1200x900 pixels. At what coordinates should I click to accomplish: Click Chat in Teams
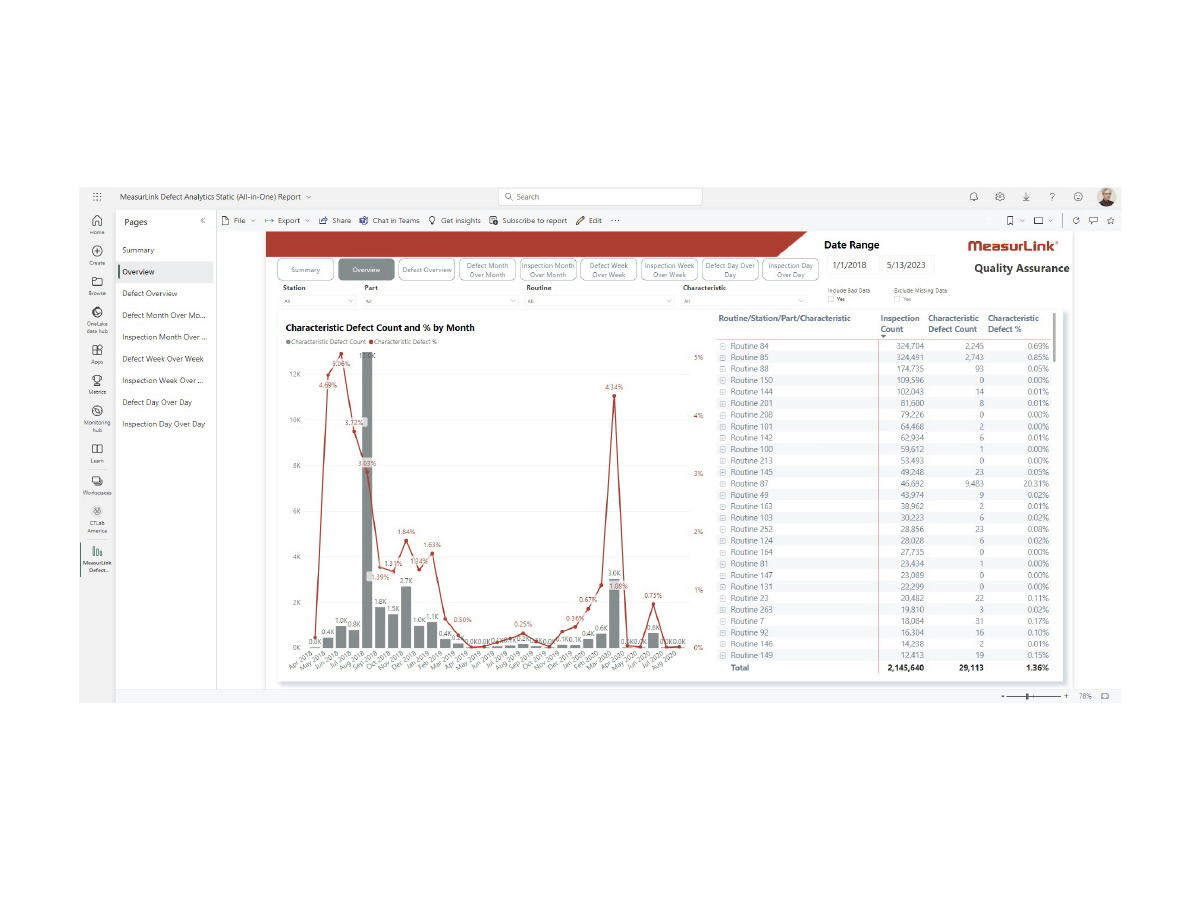click(x=390, y=220)
